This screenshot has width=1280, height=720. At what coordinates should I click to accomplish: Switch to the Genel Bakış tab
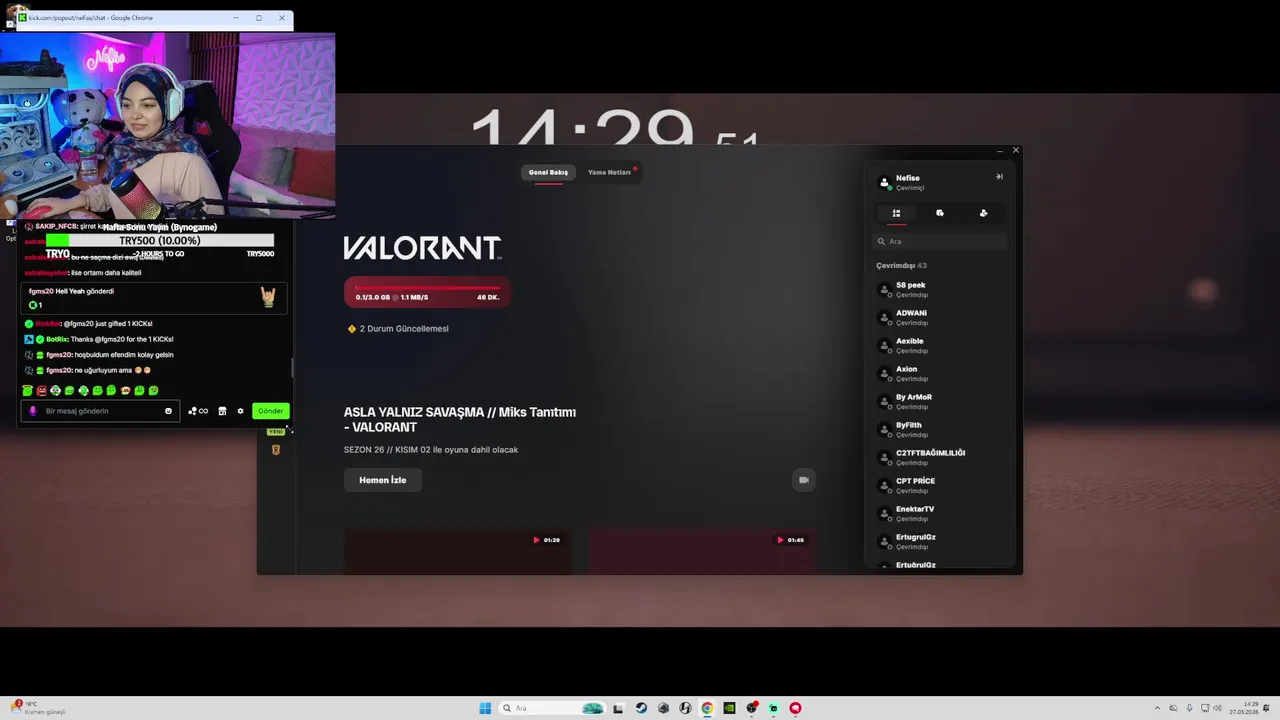click(548, 172)
